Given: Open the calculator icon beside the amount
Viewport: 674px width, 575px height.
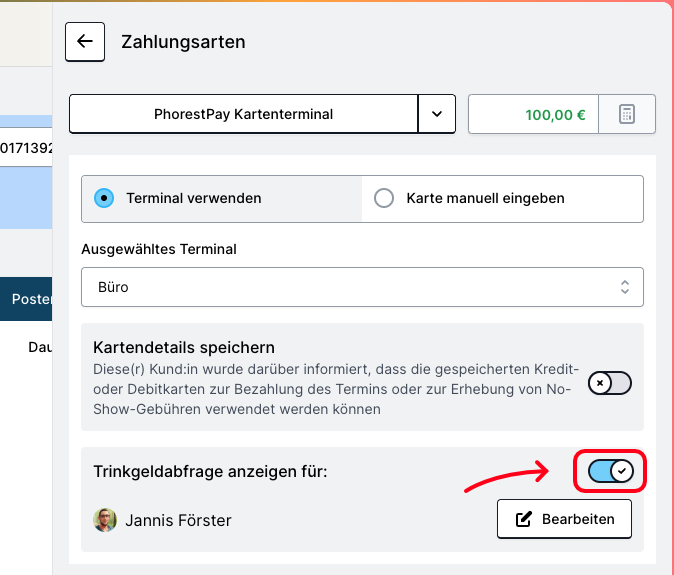Looking at the screenshot, I should pyautogui.click(x=627, y=114).
